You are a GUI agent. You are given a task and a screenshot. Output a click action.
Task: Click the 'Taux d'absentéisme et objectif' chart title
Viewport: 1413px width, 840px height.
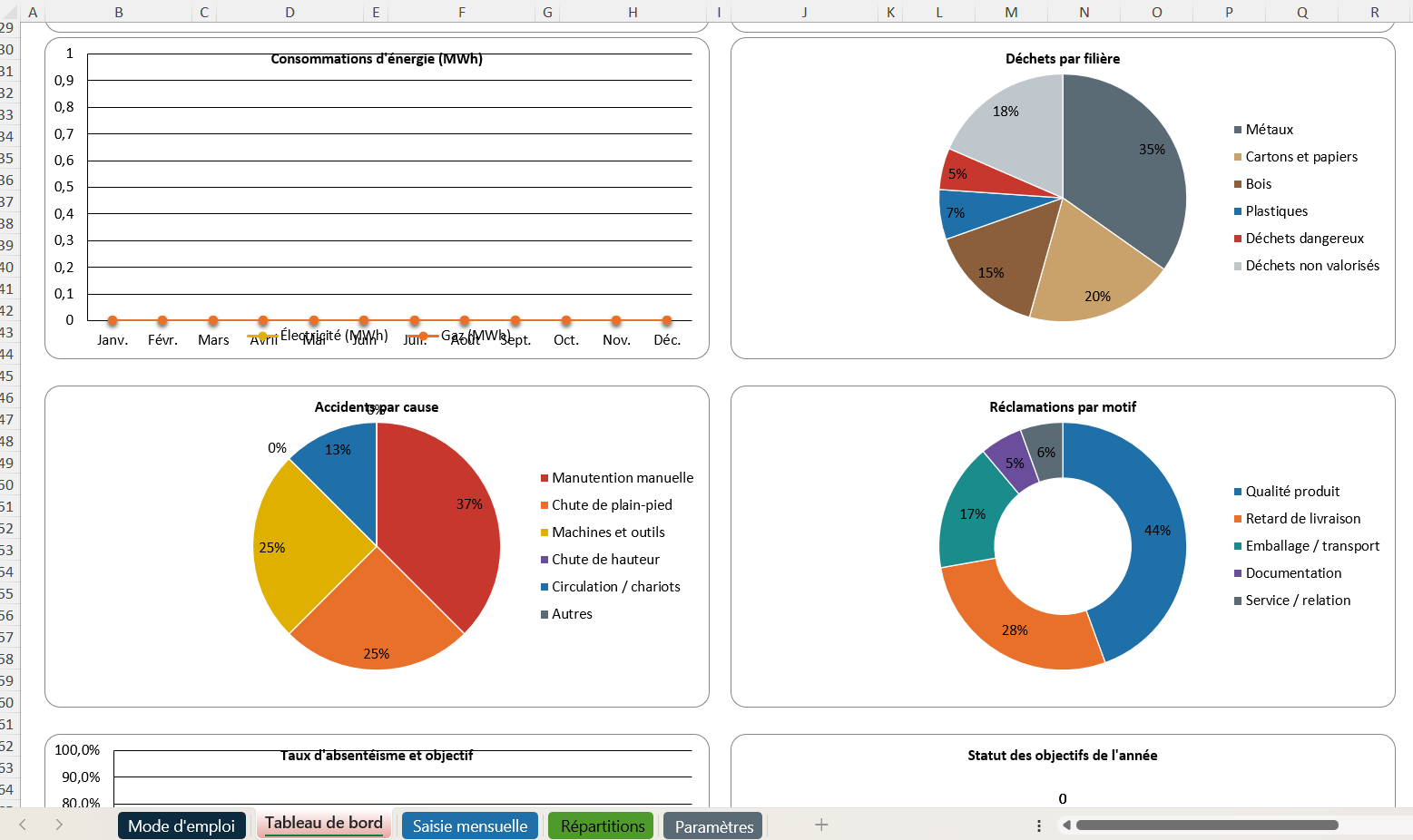point(377,756)
